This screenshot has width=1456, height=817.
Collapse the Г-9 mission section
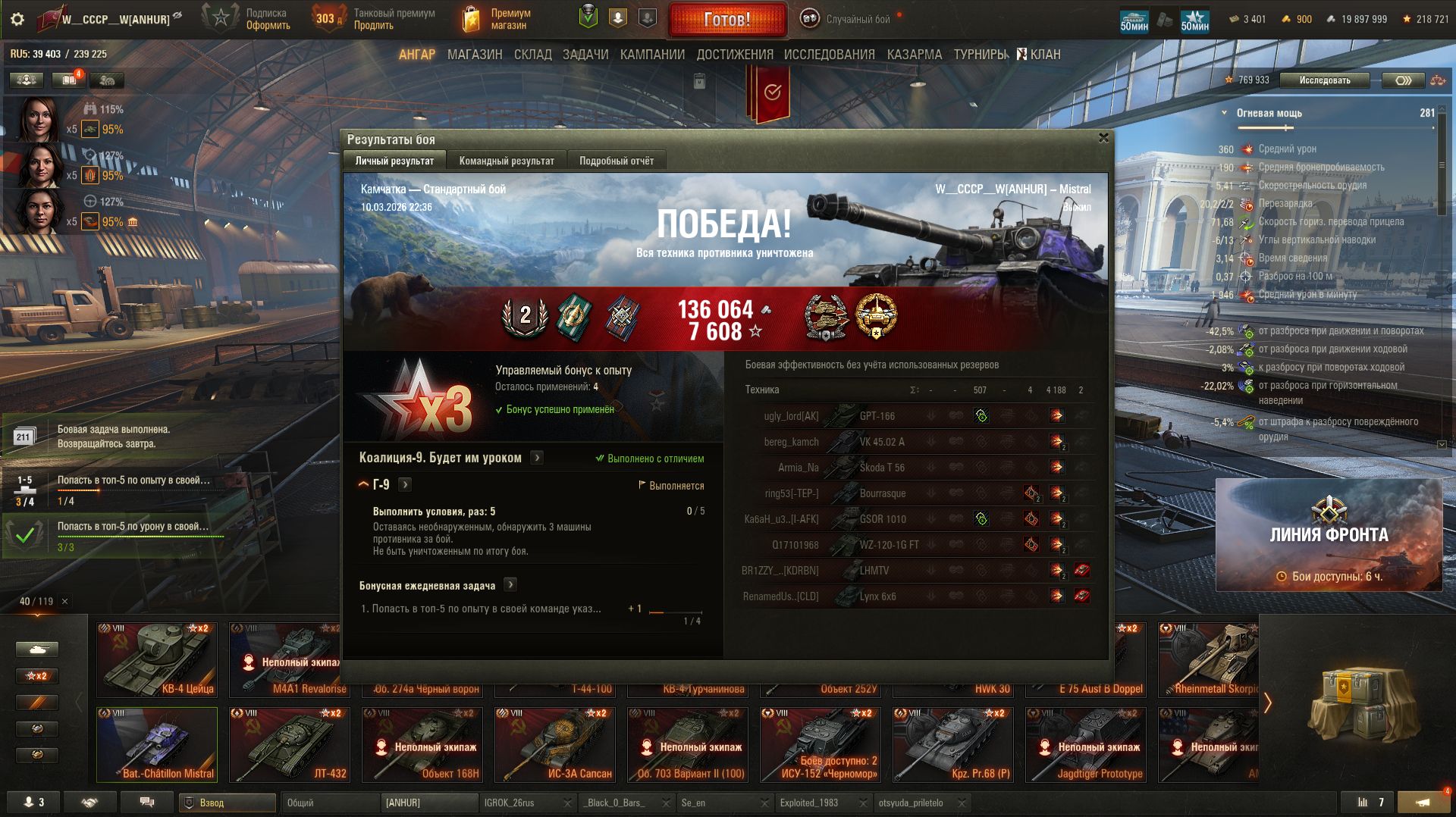[363, 484]
